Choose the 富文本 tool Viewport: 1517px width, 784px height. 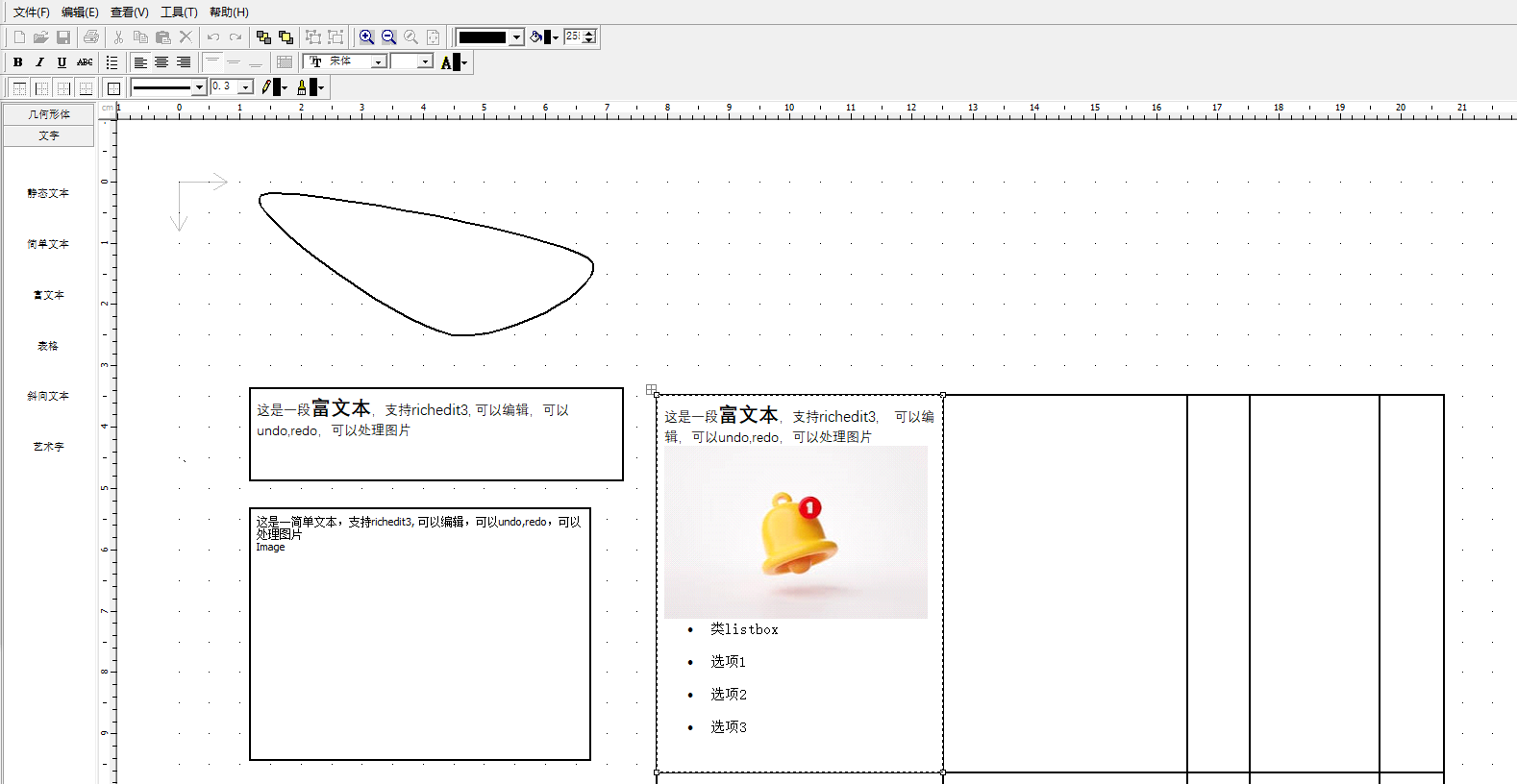click(x=48, y=295)
